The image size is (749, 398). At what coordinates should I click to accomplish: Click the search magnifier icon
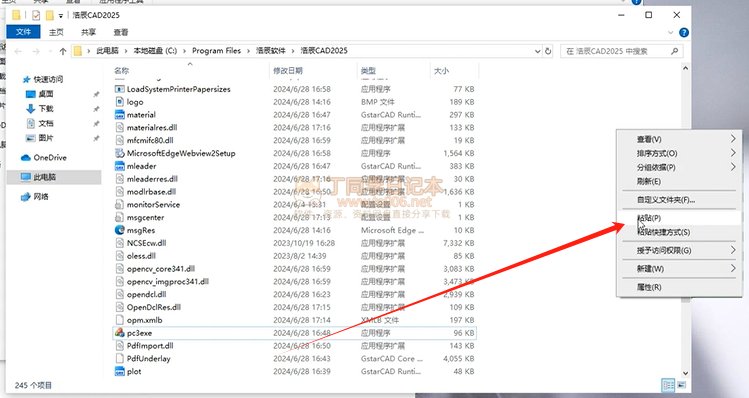tap(674, 51)
